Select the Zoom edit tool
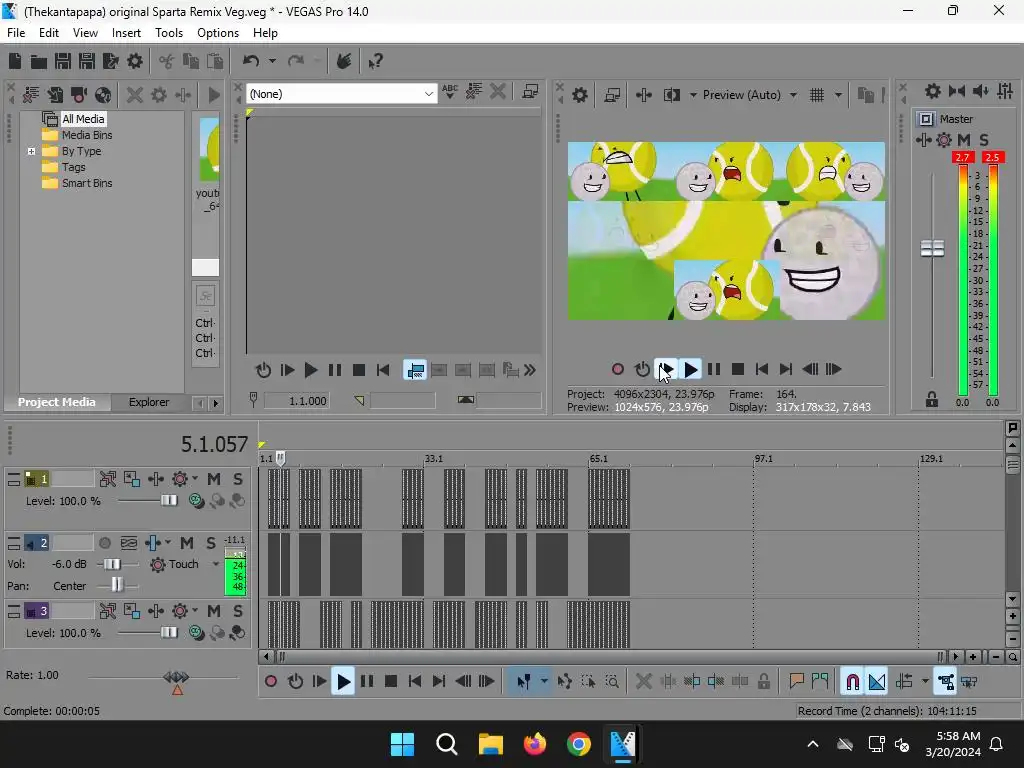The image size is (1024, 768). 612,682
